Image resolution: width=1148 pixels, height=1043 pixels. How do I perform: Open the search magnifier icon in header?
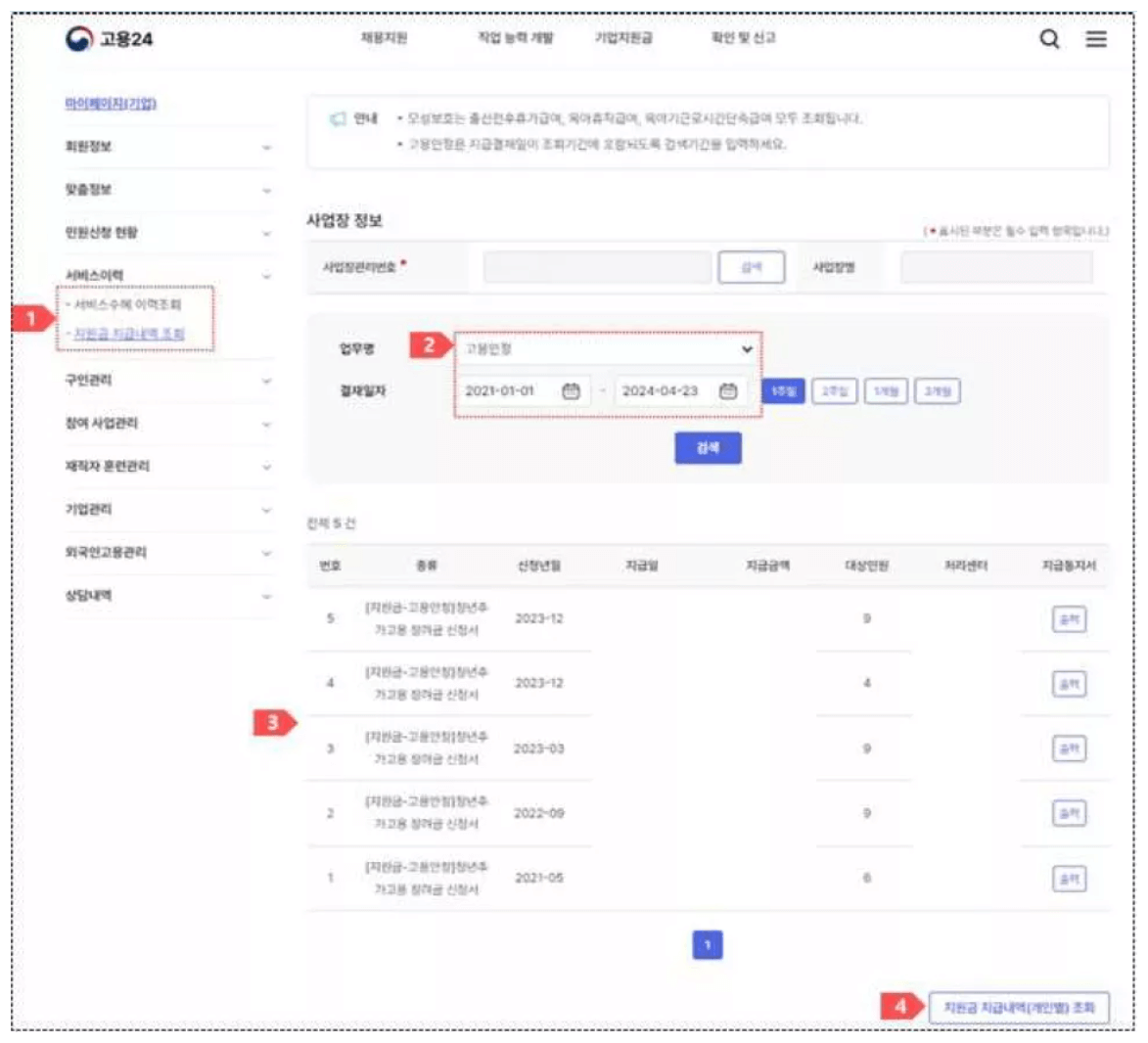[1049, 39]
